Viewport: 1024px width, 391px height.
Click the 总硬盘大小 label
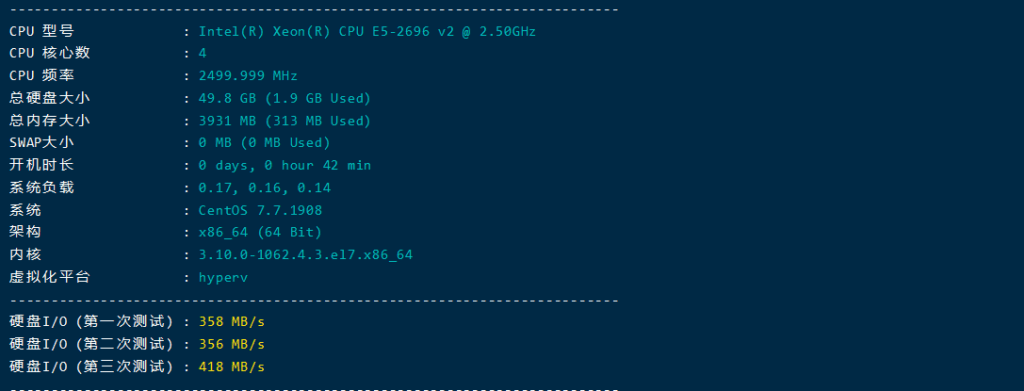(x=50, y=99)
